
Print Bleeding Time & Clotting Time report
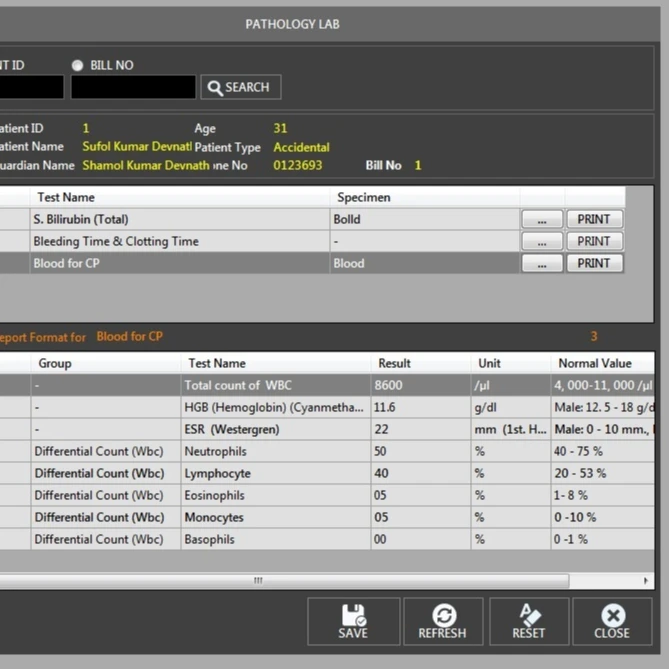tap(594, 241)
